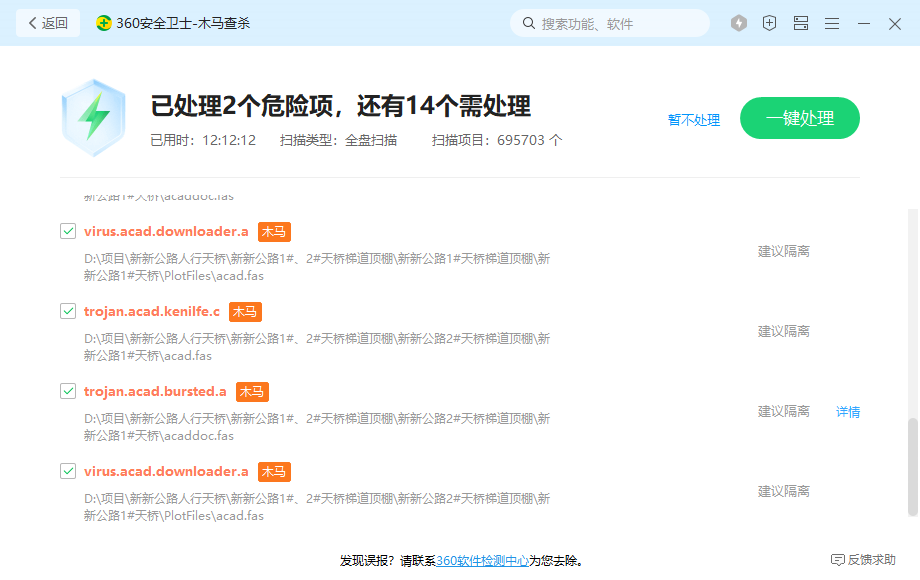Image resolution: width=920 pixels, height=580 pixels.
Task: Click the 返回 back button
Action: (48, 23)
